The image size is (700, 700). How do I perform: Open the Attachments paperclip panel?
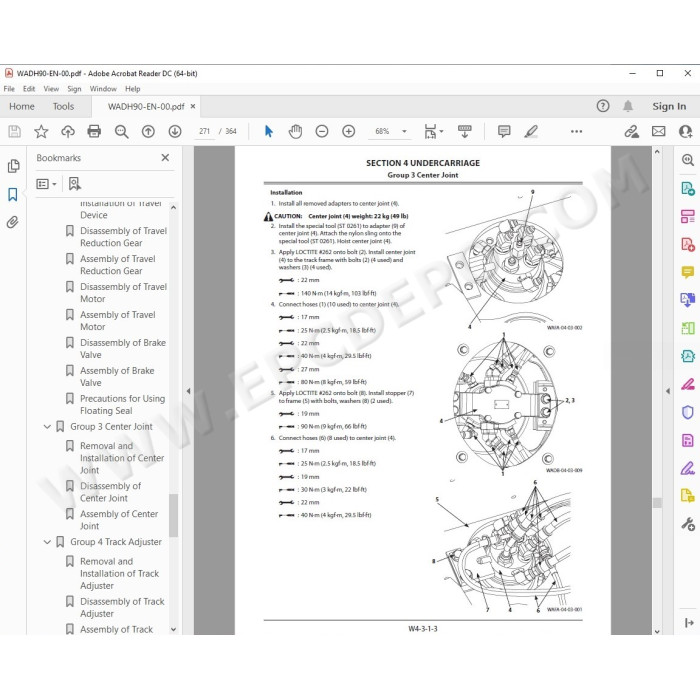pos(12,222)
